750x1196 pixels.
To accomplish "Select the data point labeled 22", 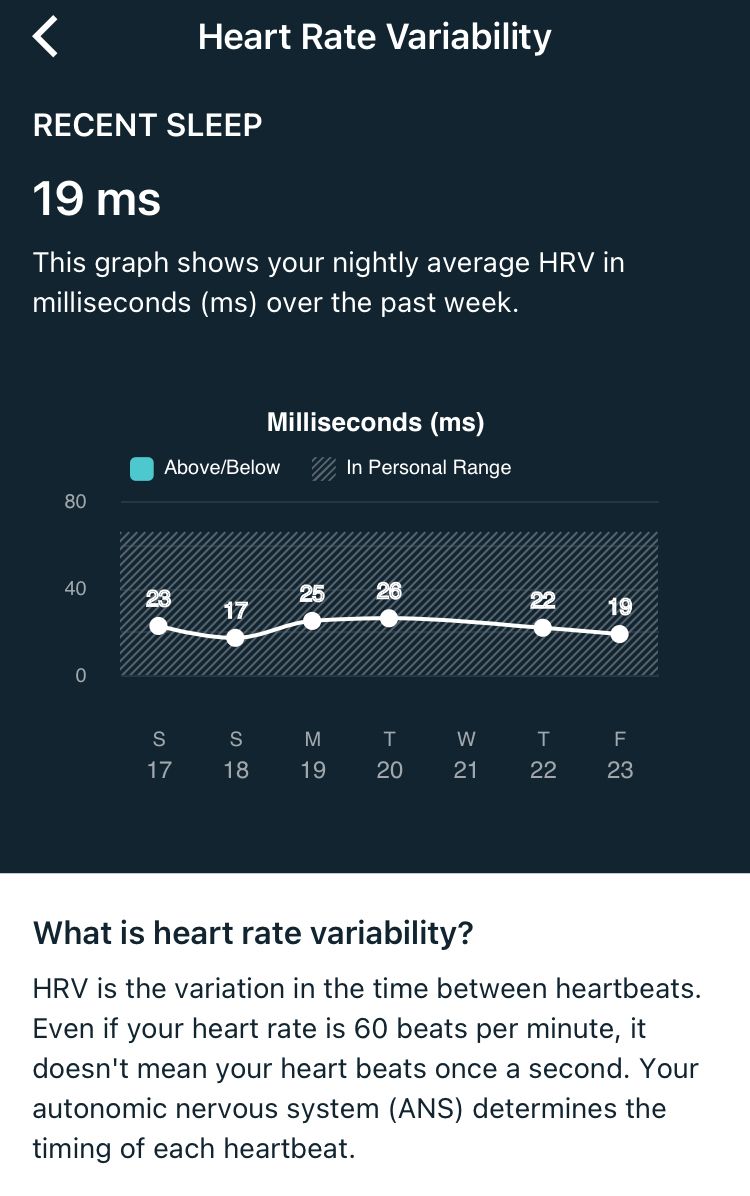I will pyautogui.click(x=542, y=627).
